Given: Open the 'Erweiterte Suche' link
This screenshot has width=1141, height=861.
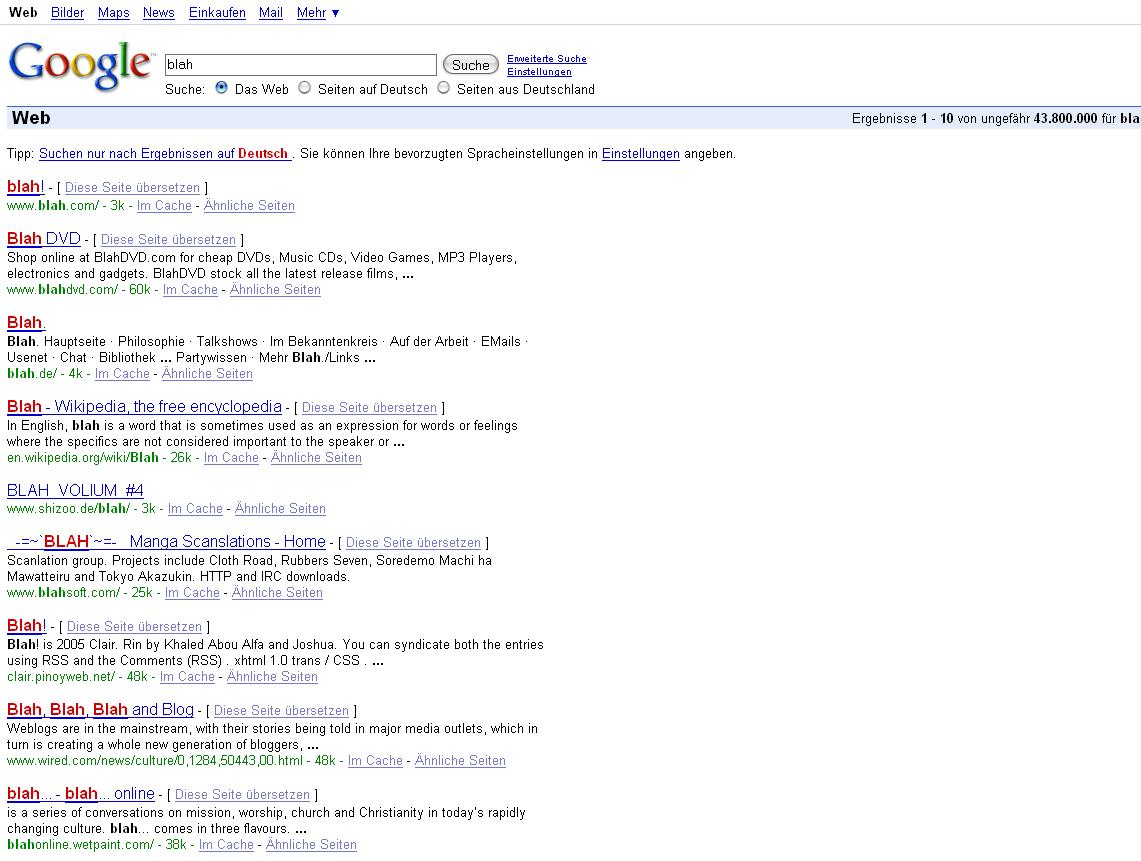Looking at the screenshot, I should click(x=546, y=58).
